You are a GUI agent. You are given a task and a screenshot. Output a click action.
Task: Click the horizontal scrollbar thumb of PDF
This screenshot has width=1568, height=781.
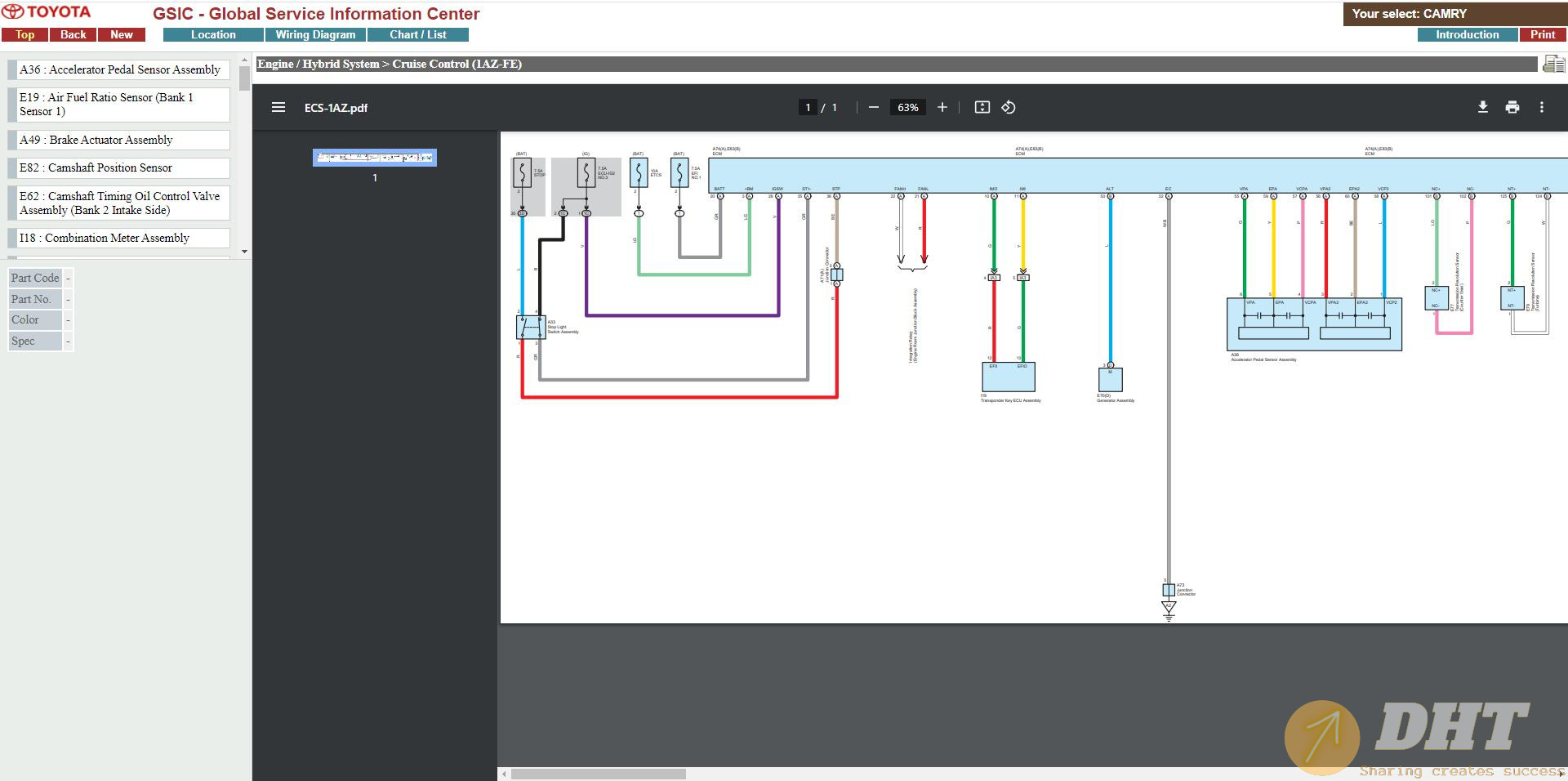[599, 774]
